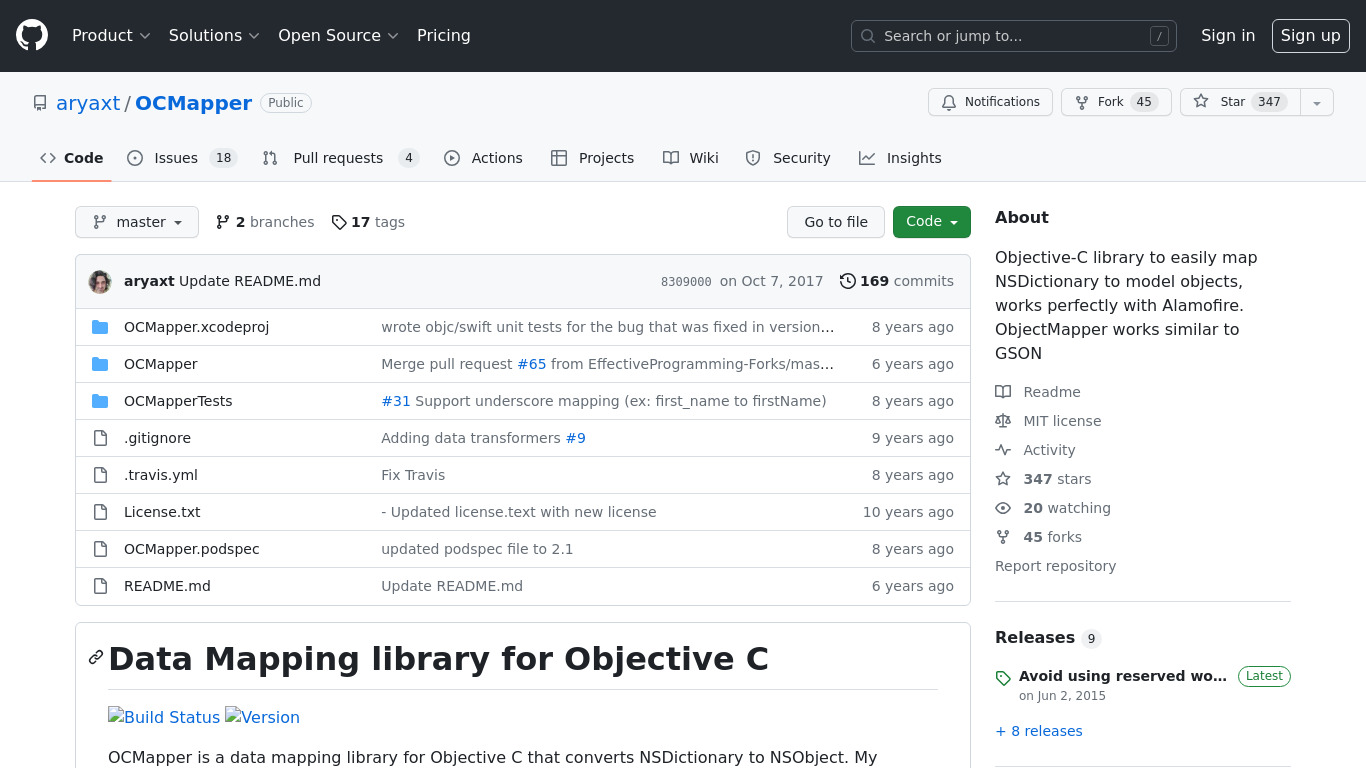Open the README.md file link
The height and width of the screenshot is (768, 1366).
click(x=167, y=586)
